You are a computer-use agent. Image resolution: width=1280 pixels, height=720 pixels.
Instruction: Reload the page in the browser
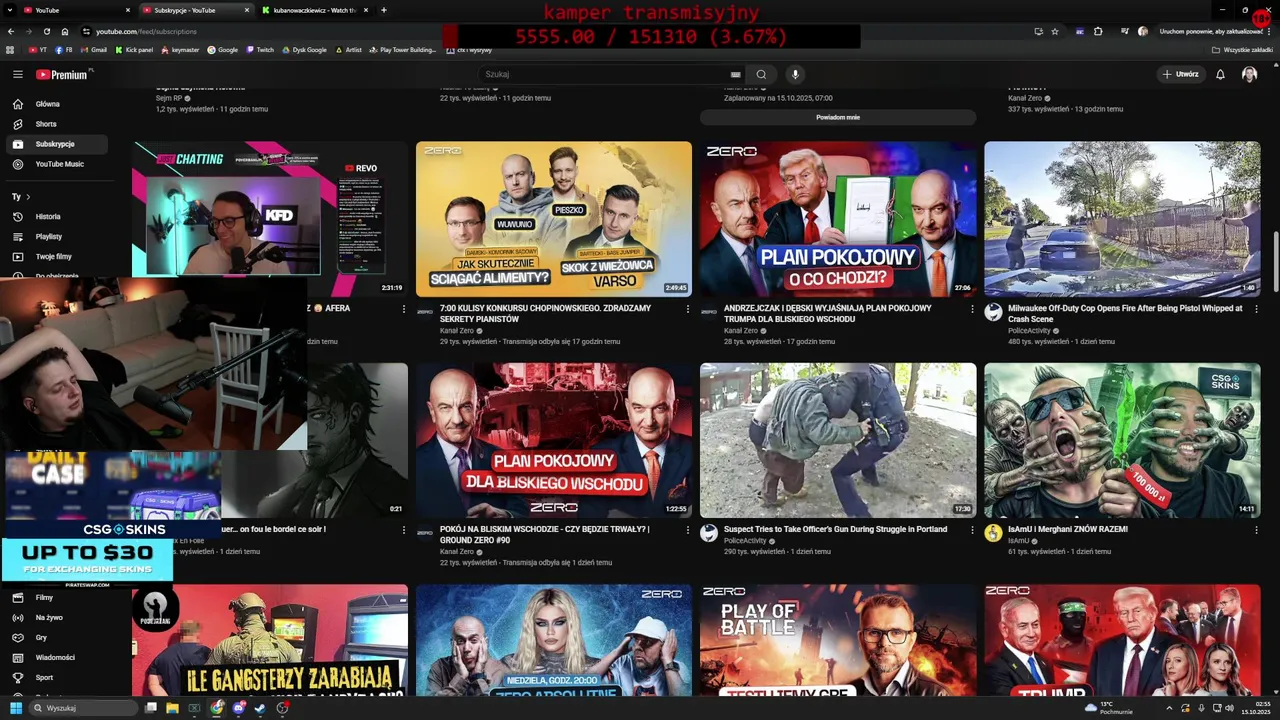(x=47, y=31)
